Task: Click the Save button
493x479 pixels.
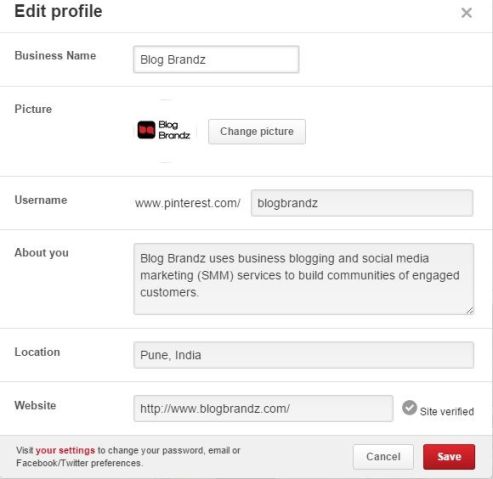Action: [x=449, y=457]
